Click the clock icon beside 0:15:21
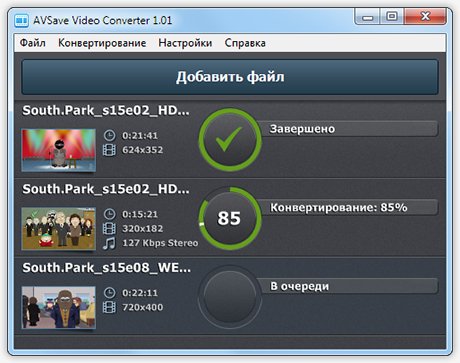The height and width of the screenshot is (363, 460). [x=109, y=214]
